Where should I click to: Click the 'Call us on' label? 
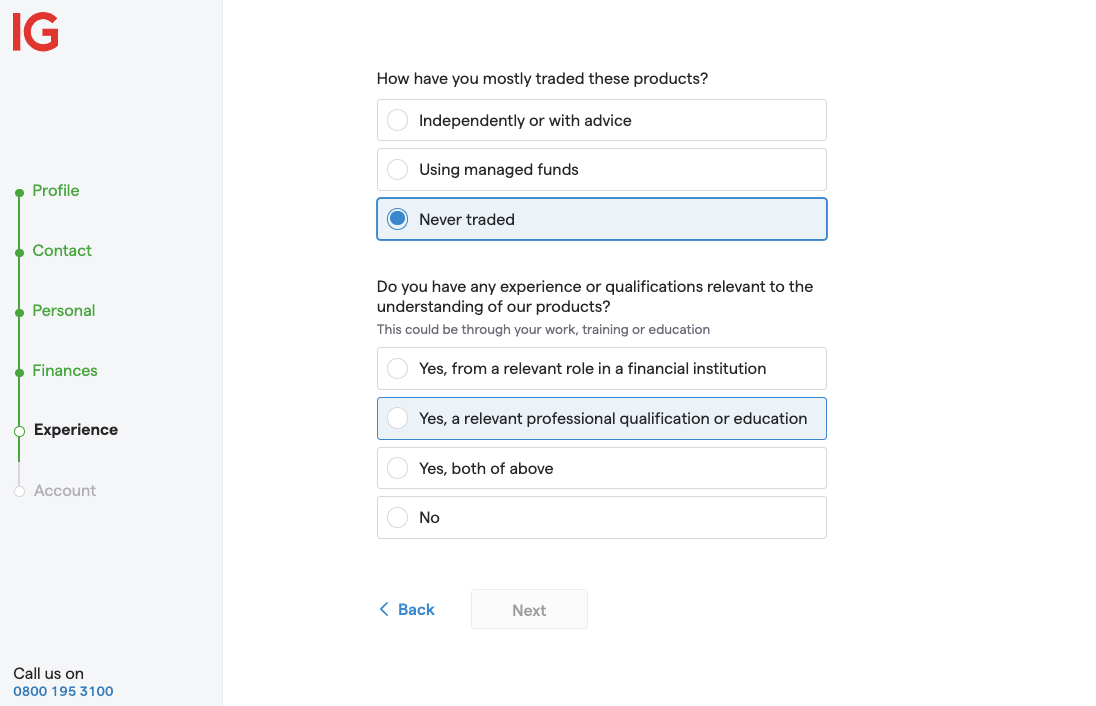point(48,673)
